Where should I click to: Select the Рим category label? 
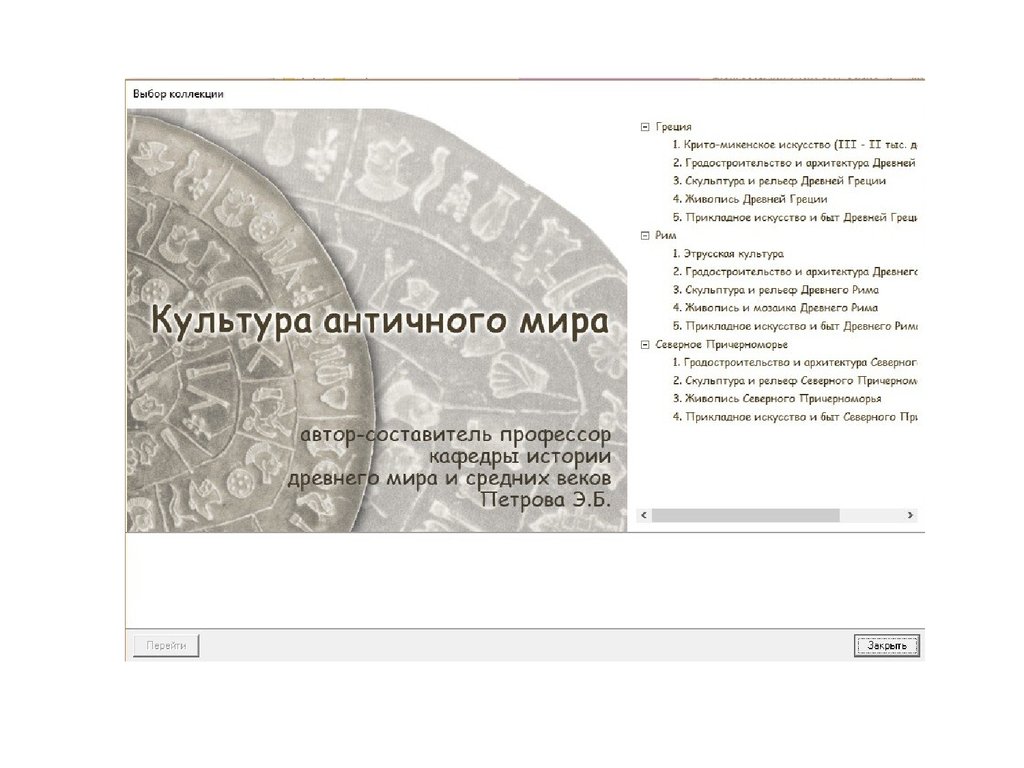[666, 235]
